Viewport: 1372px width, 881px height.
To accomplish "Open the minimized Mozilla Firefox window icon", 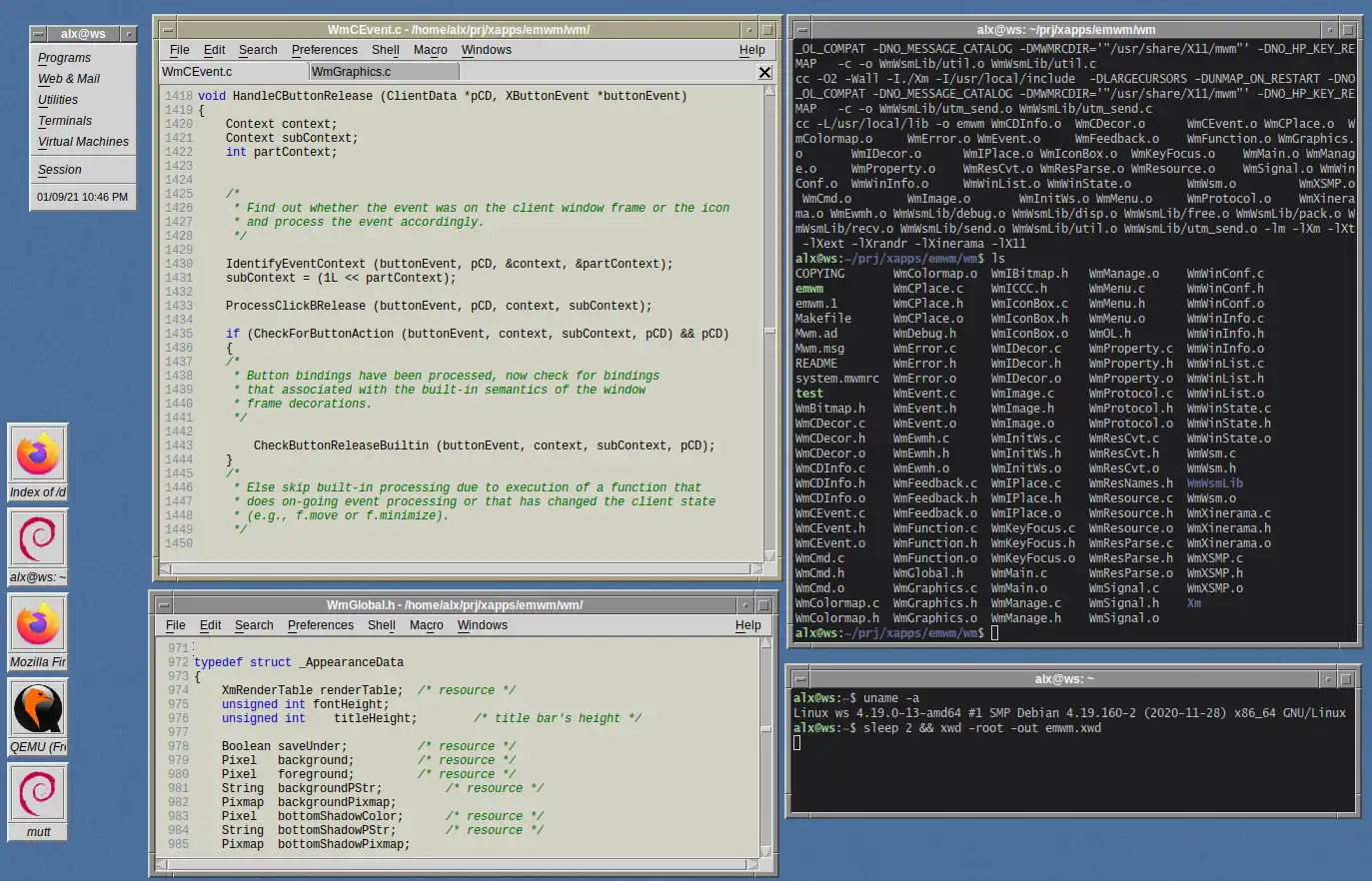I will pyautogui.click(x=38, y=624).
